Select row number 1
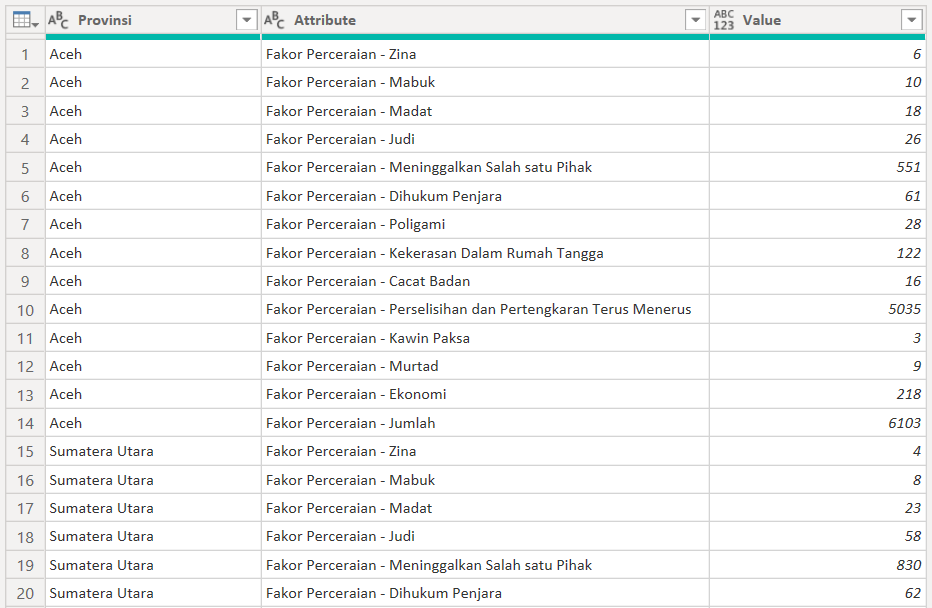The width and height of the screenshot is (932, 608). click(x=25, y=54)
